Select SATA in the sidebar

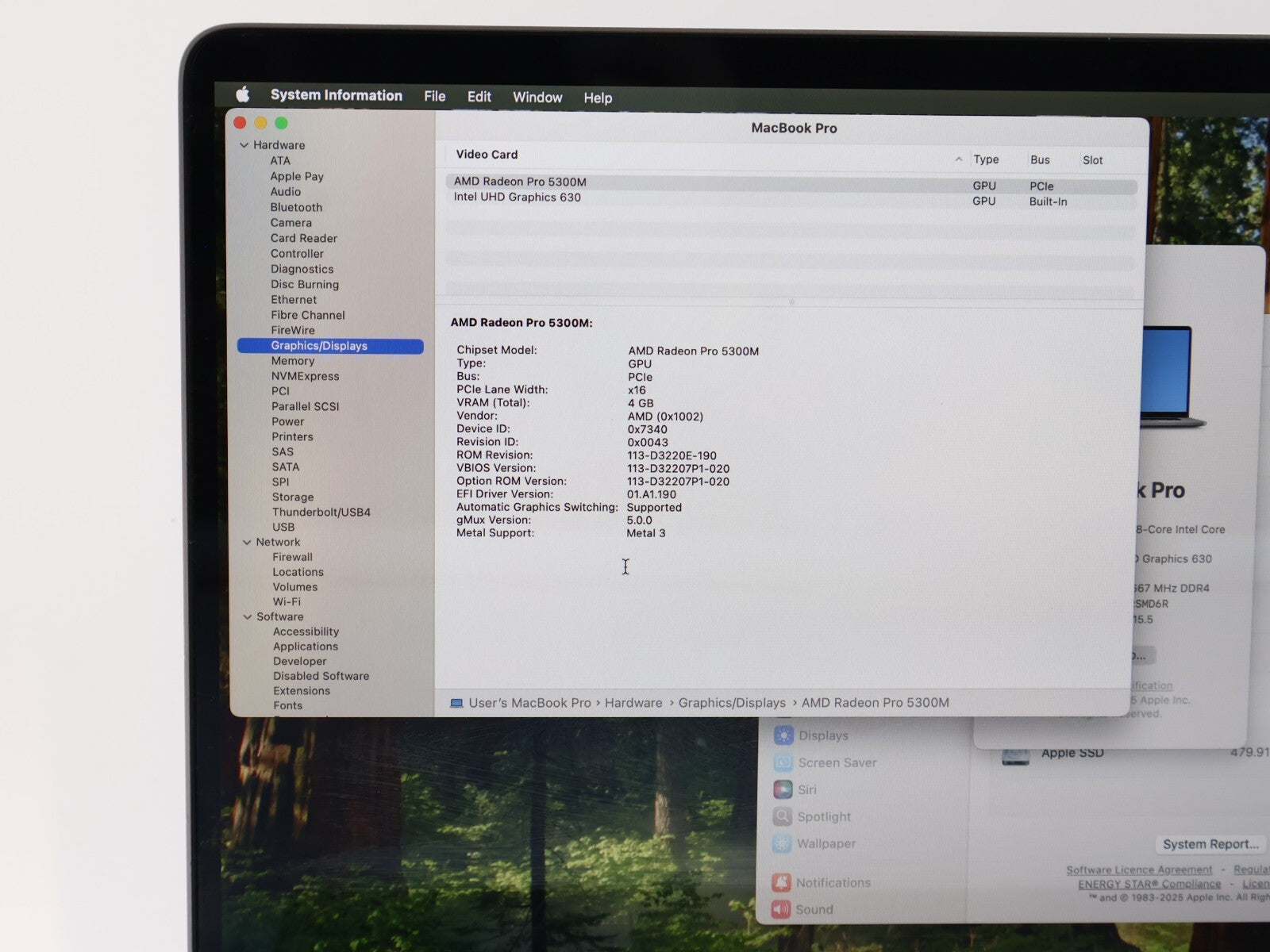[286, 467]
